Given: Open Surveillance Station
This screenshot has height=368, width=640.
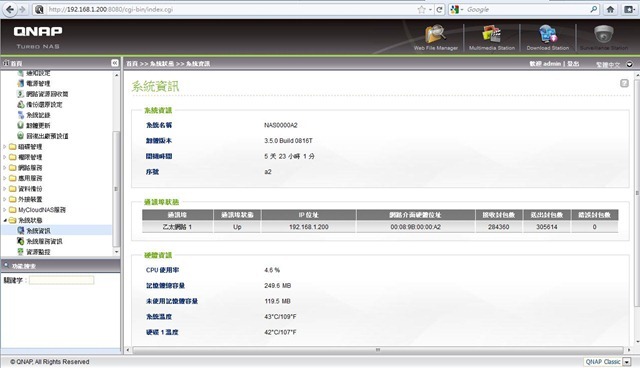Looking at the screenshot, I should click(604, 38).
